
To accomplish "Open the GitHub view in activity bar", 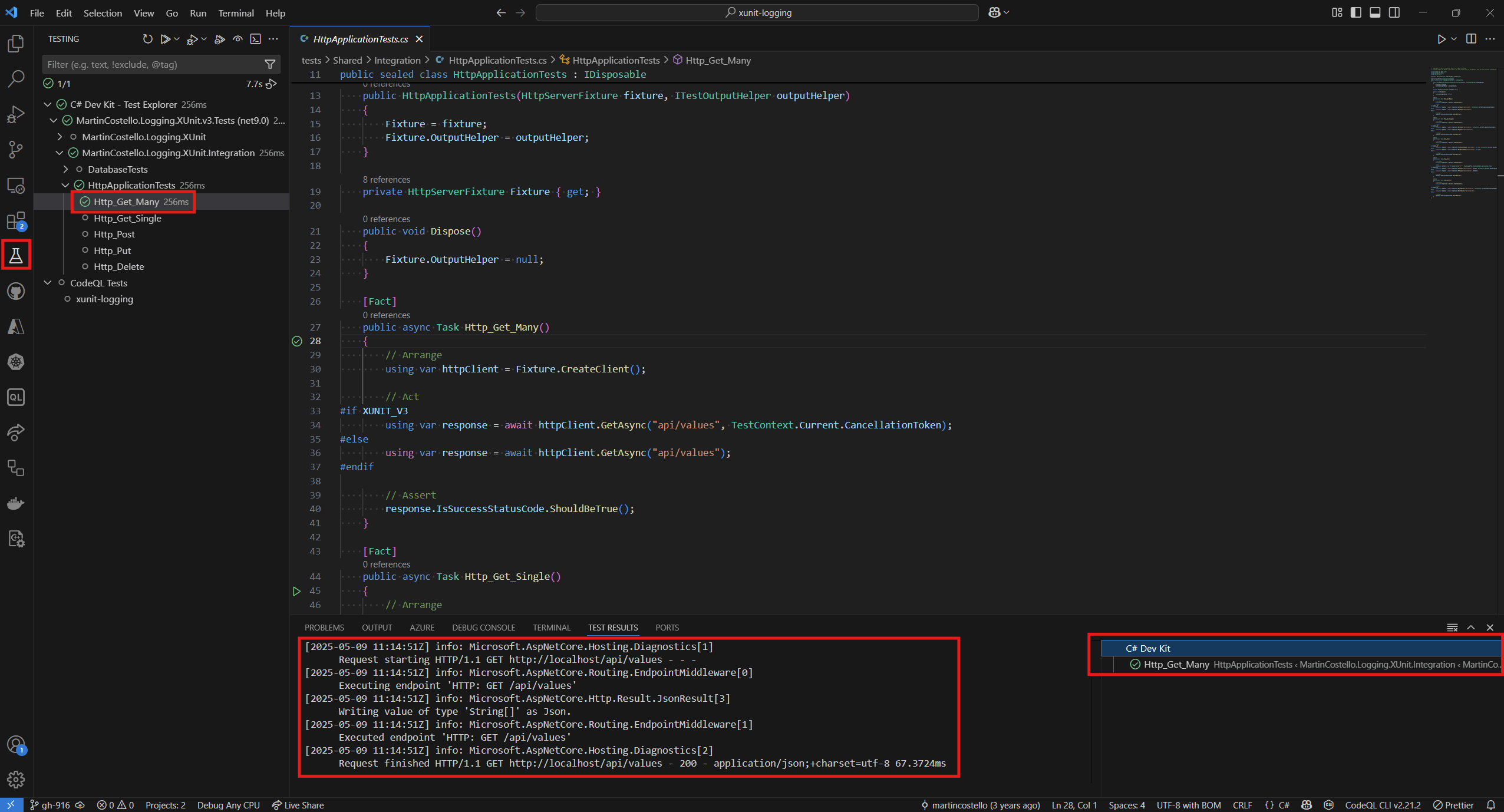I will (x=16, y=291).
